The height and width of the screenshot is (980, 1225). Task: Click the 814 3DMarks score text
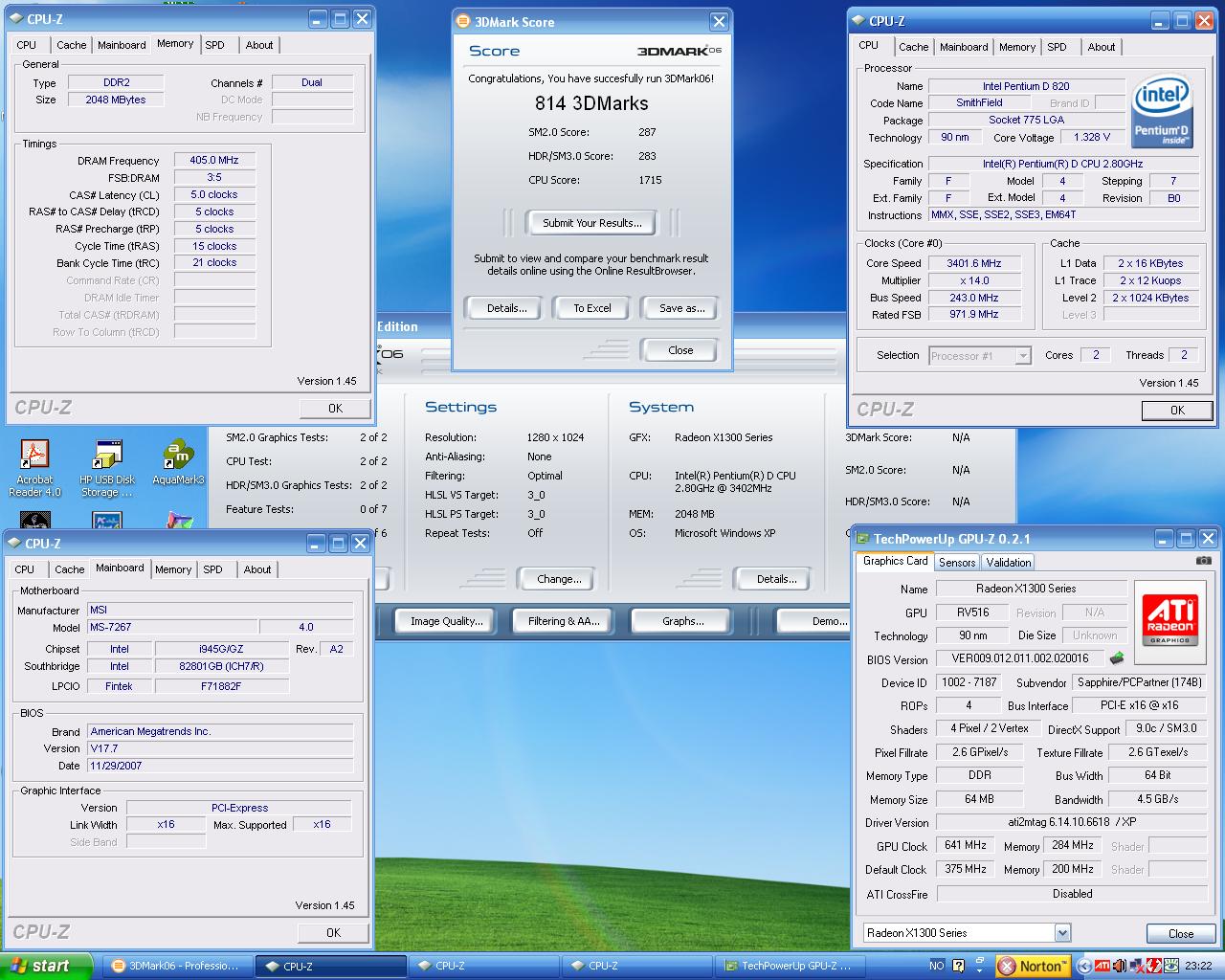(591, 103)
